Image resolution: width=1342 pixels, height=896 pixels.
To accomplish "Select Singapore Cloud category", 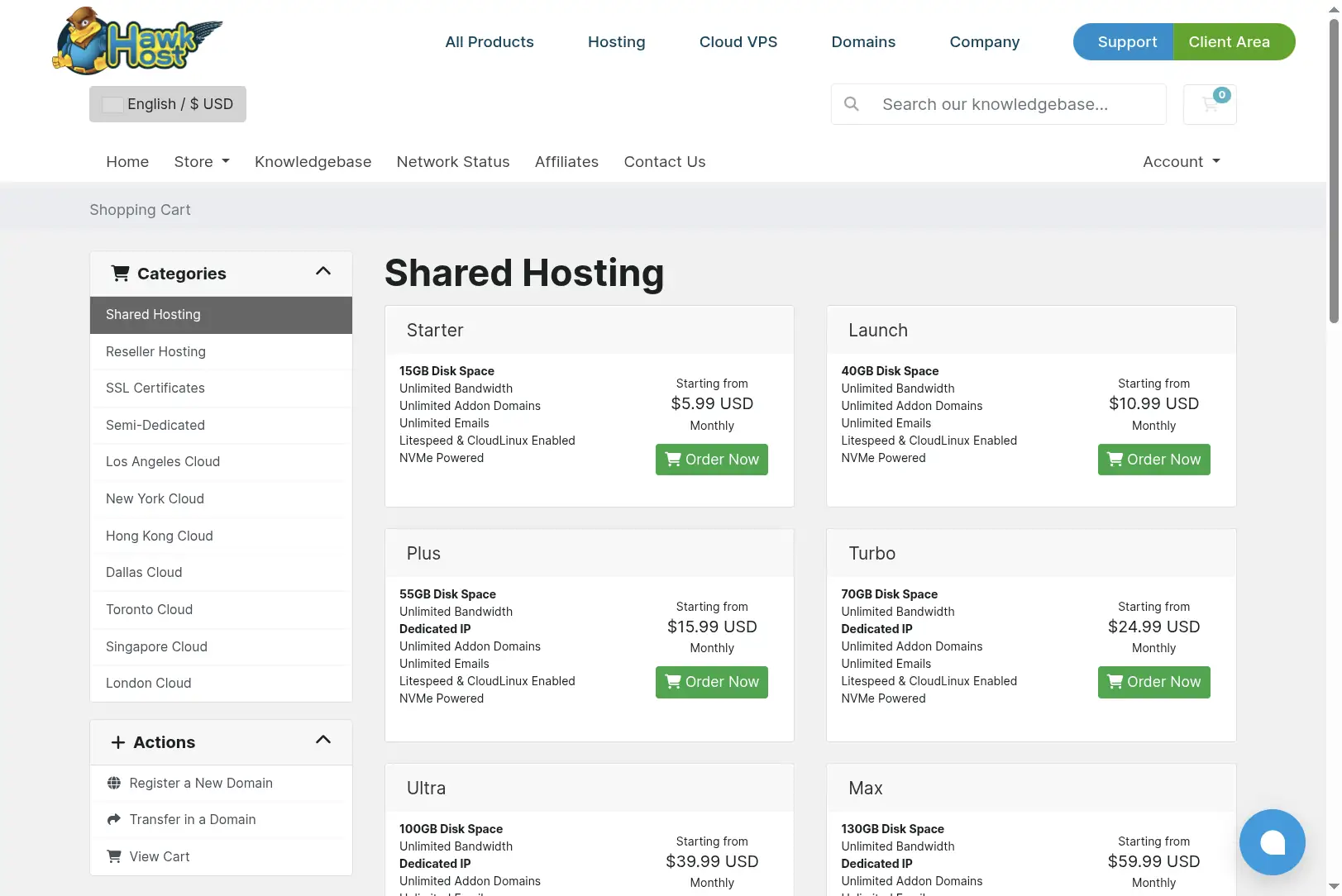I will click(221, 646).
